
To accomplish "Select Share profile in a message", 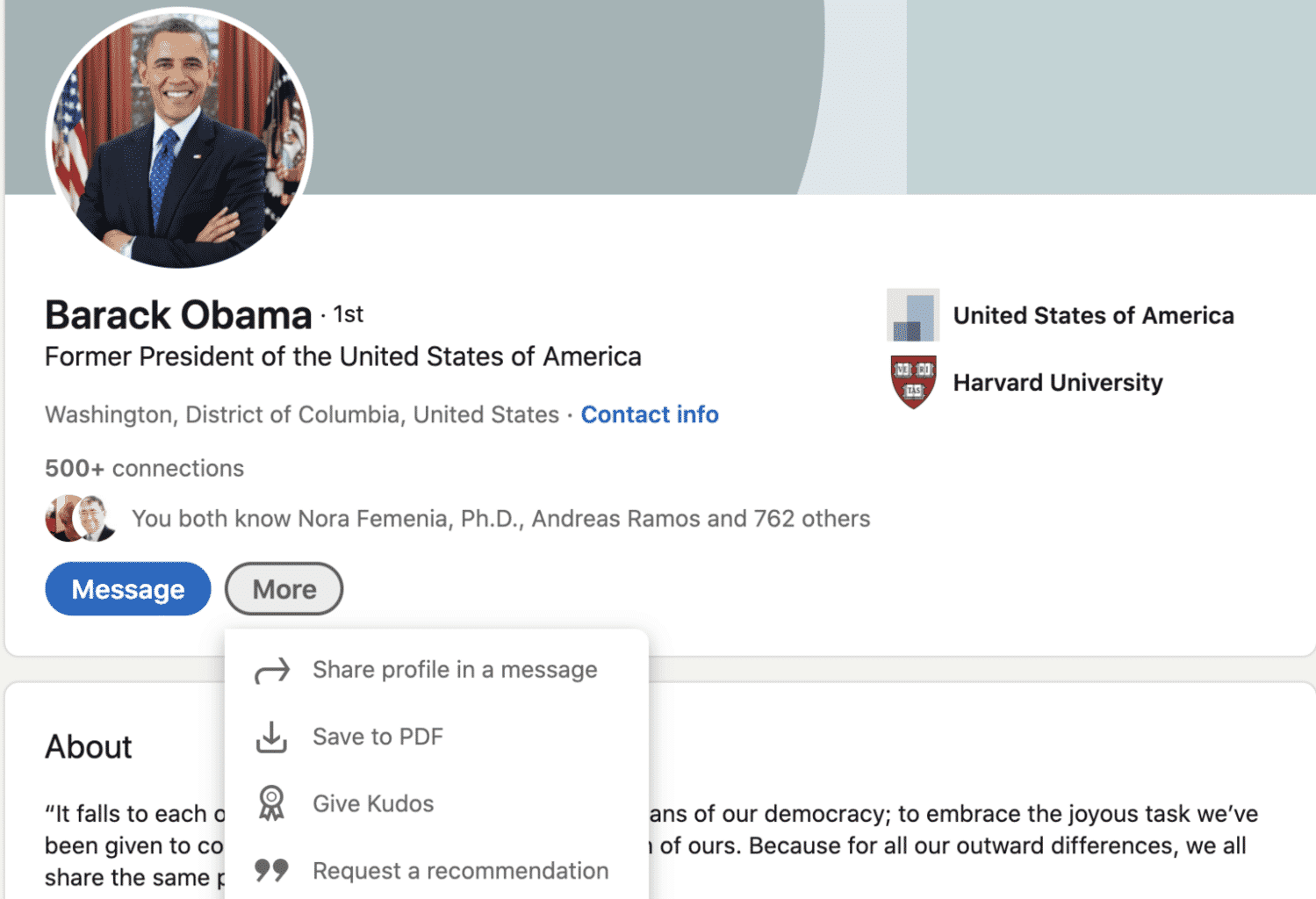I will pyautogui.click(x=455, y=669).
